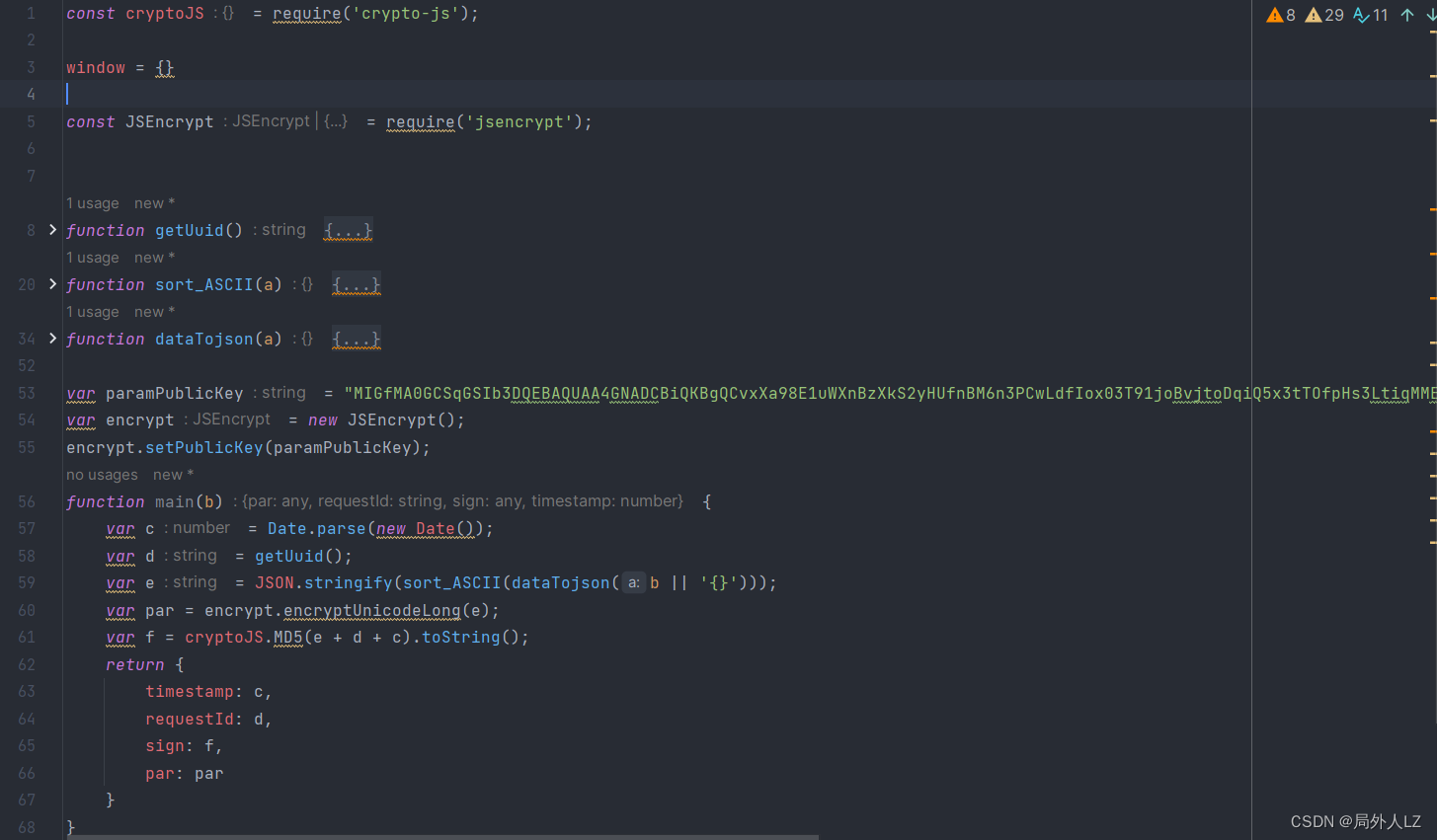Click 'new JSEncrypt()' on line 54
This screenshot has width=1437, height=840.
coord(381,420)
